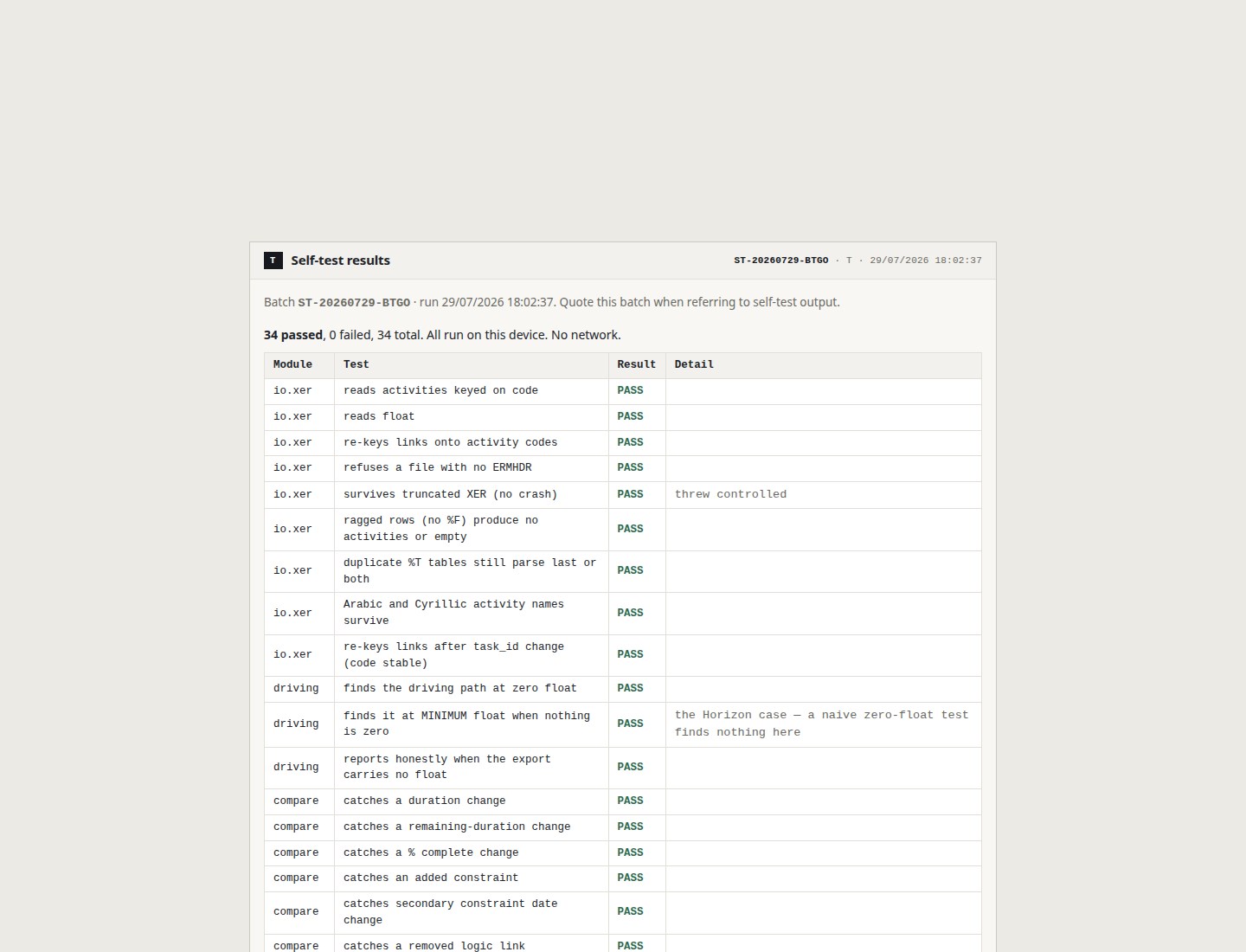Click the 'threw controlled' detail cell
The height and width of the screenshot is (952, 1246).
point(824,495)
